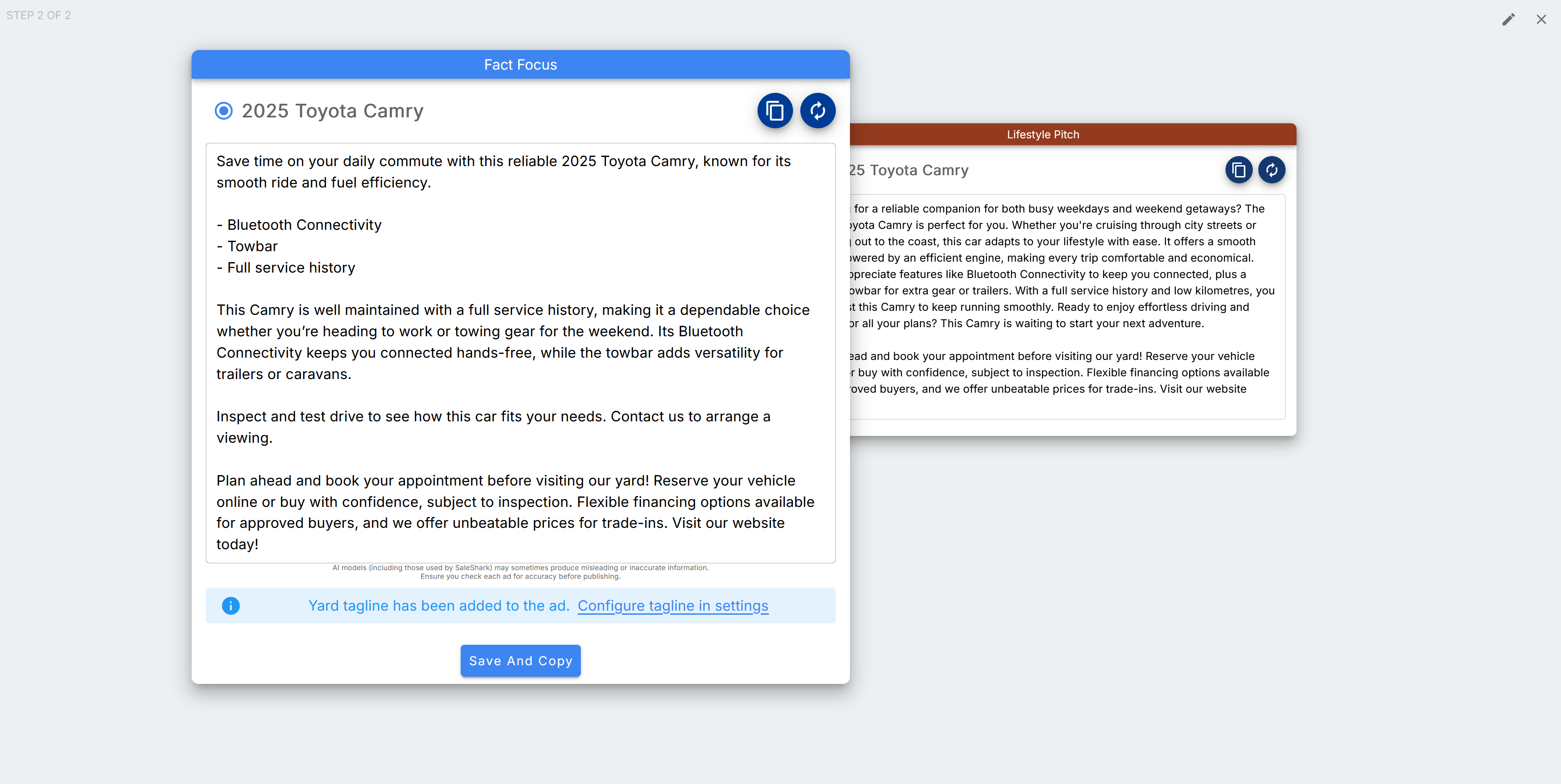
Task: Click the Fact Focus Toyota Camry title
Action: tap(332, 111)
